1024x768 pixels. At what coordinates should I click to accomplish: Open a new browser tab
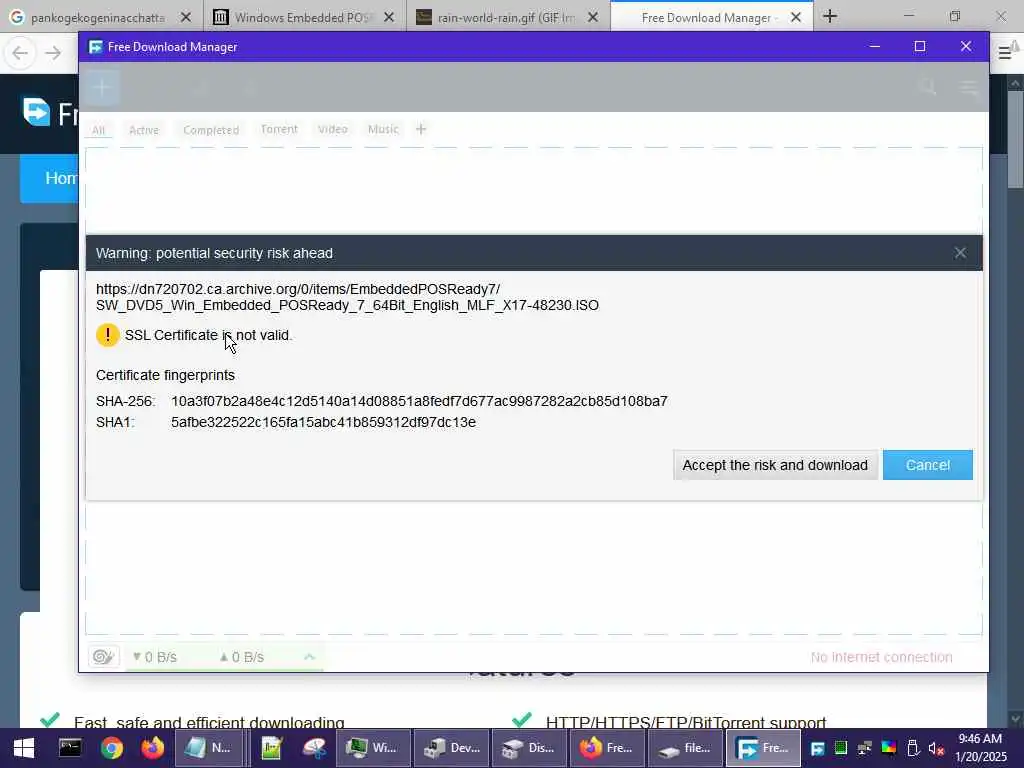pos(830,16)
